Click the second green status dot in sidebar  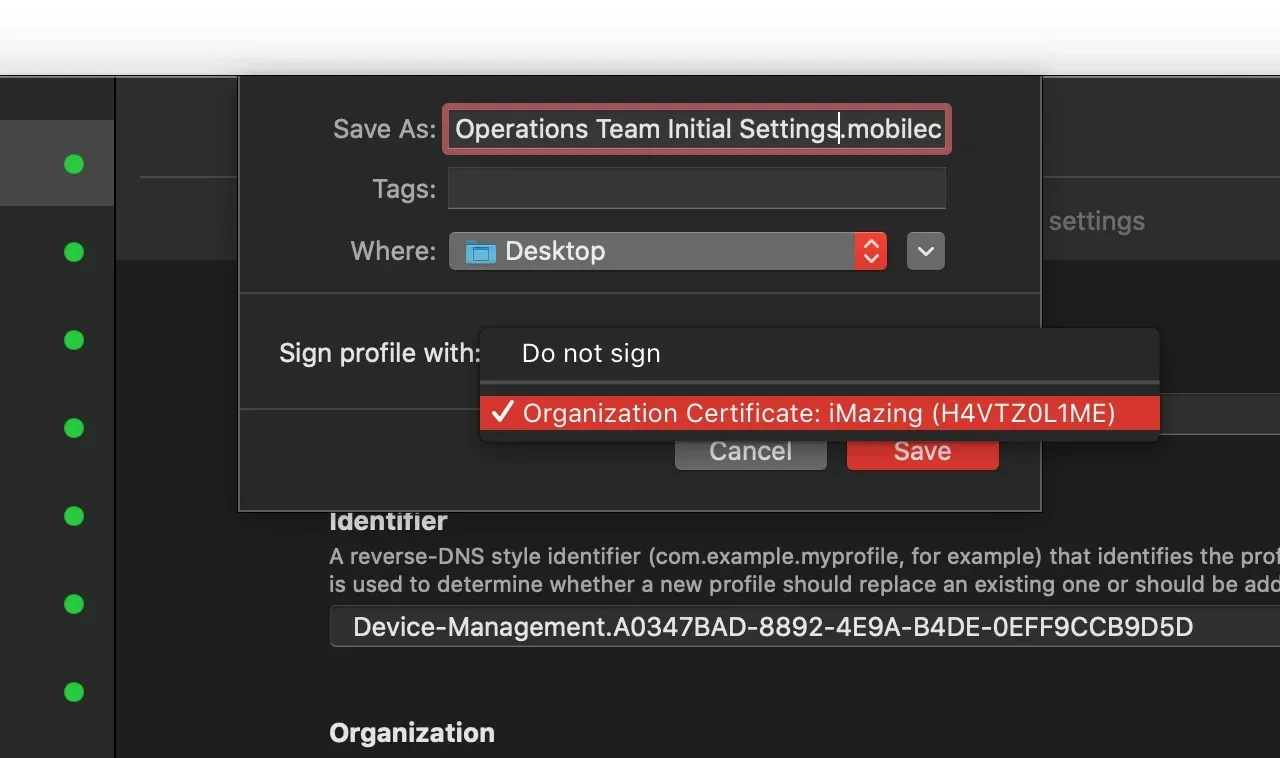click(x=73, y=252)
